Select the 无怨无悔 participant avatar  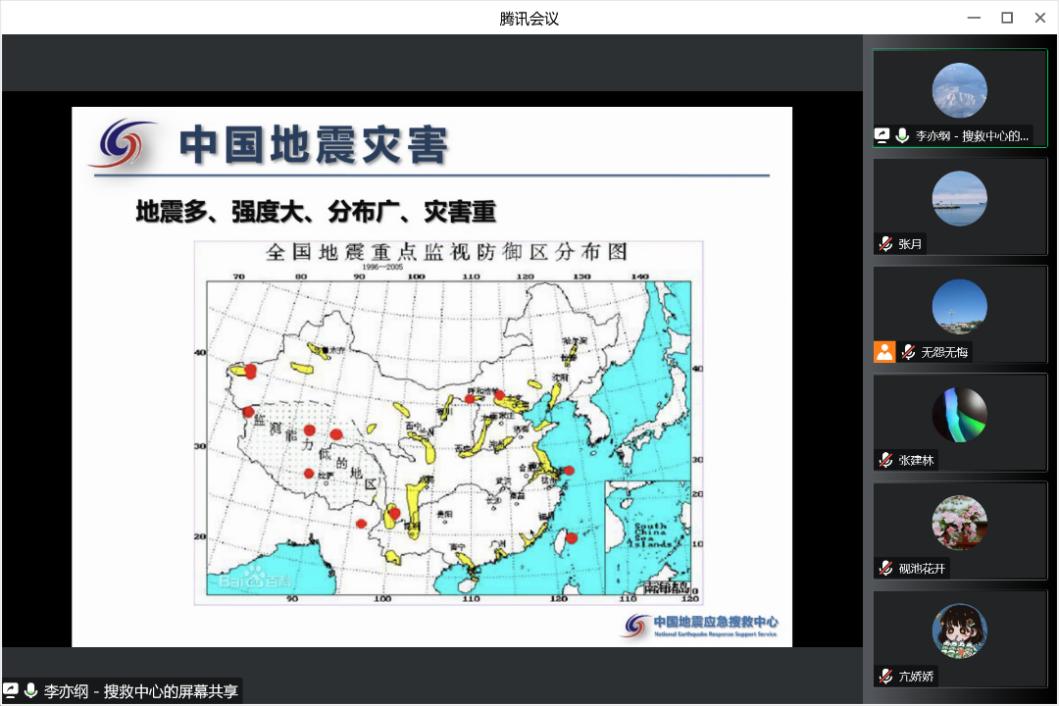coord(959,306)
